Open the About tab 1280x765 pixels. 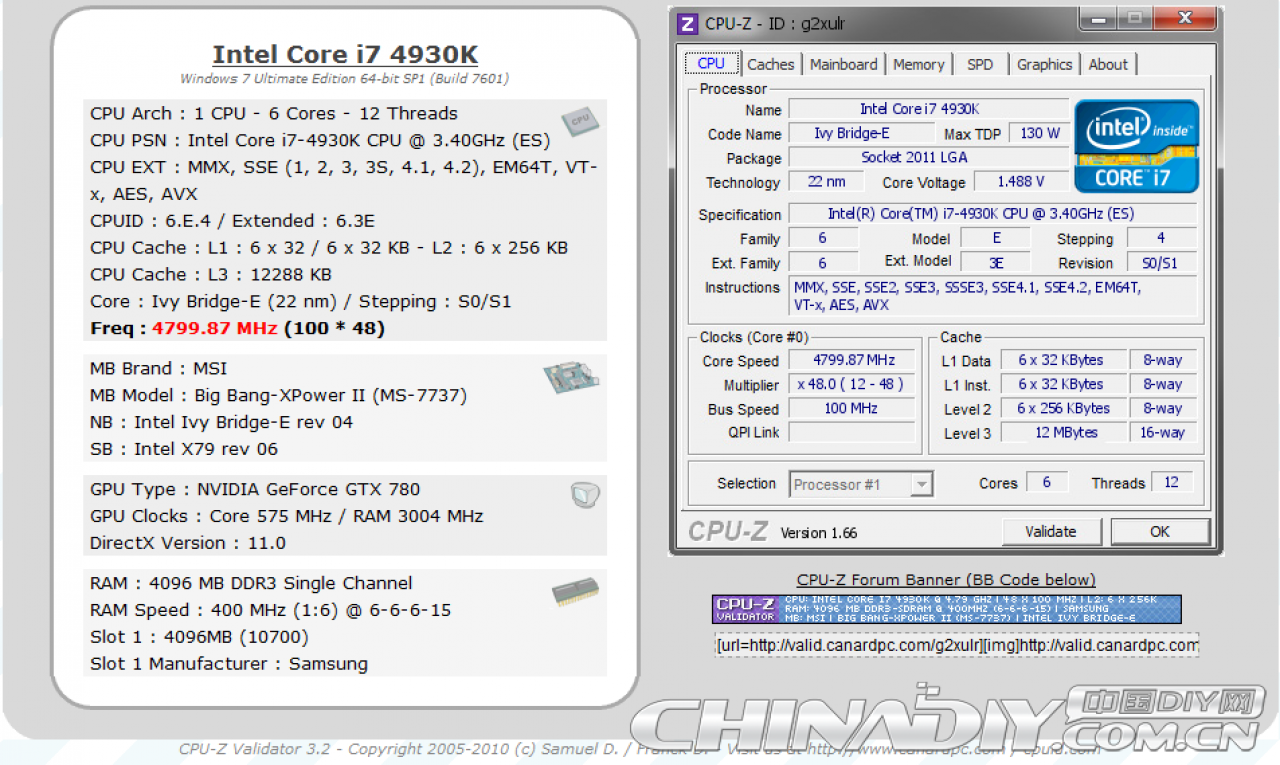pos(1108,64)
